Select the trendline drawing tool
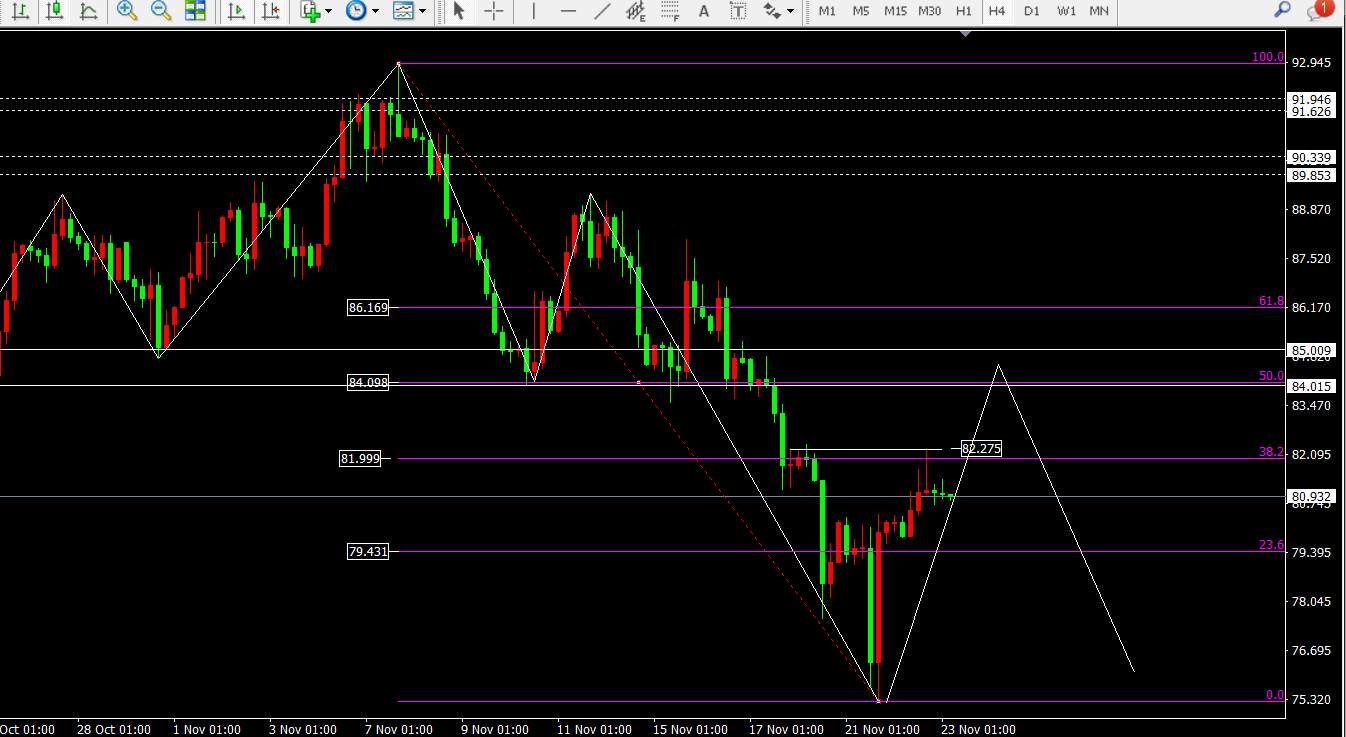 [602, 11]
